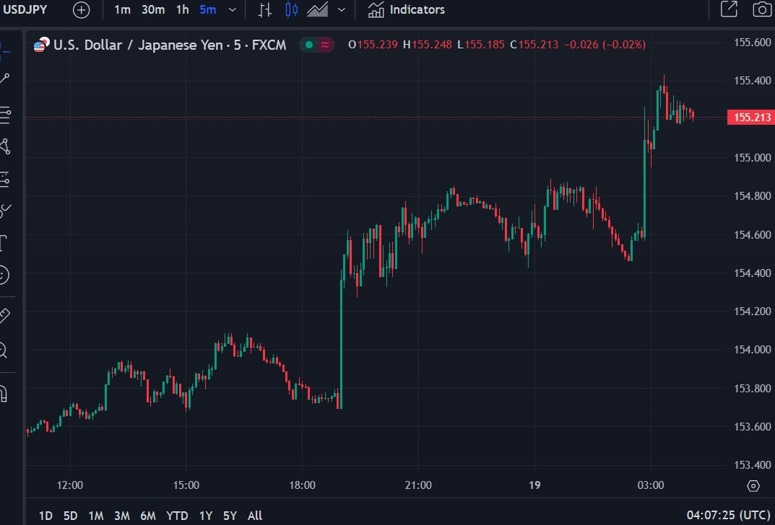This screenshot has height=525, width=775.
Task: Open the fullscreen popout icon
Action: coord(729,9)
